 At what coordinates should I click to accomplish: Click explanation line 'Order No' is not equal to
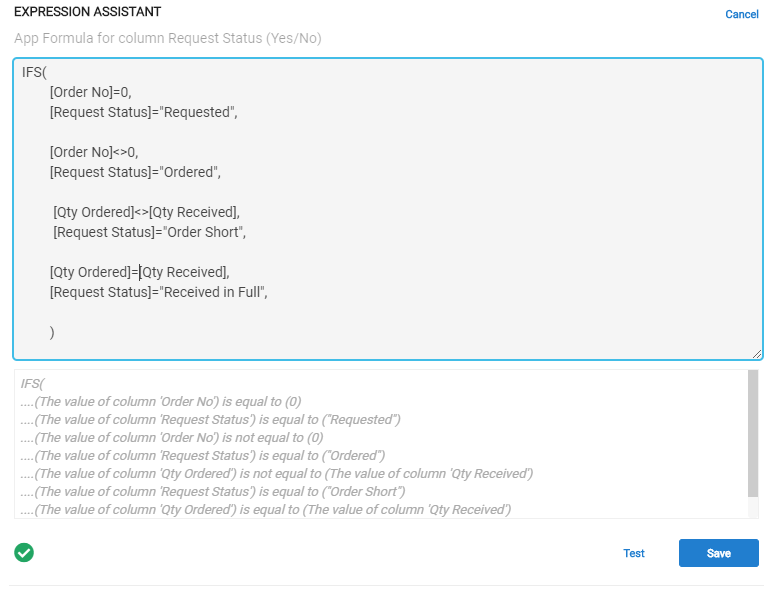point(172,437)
